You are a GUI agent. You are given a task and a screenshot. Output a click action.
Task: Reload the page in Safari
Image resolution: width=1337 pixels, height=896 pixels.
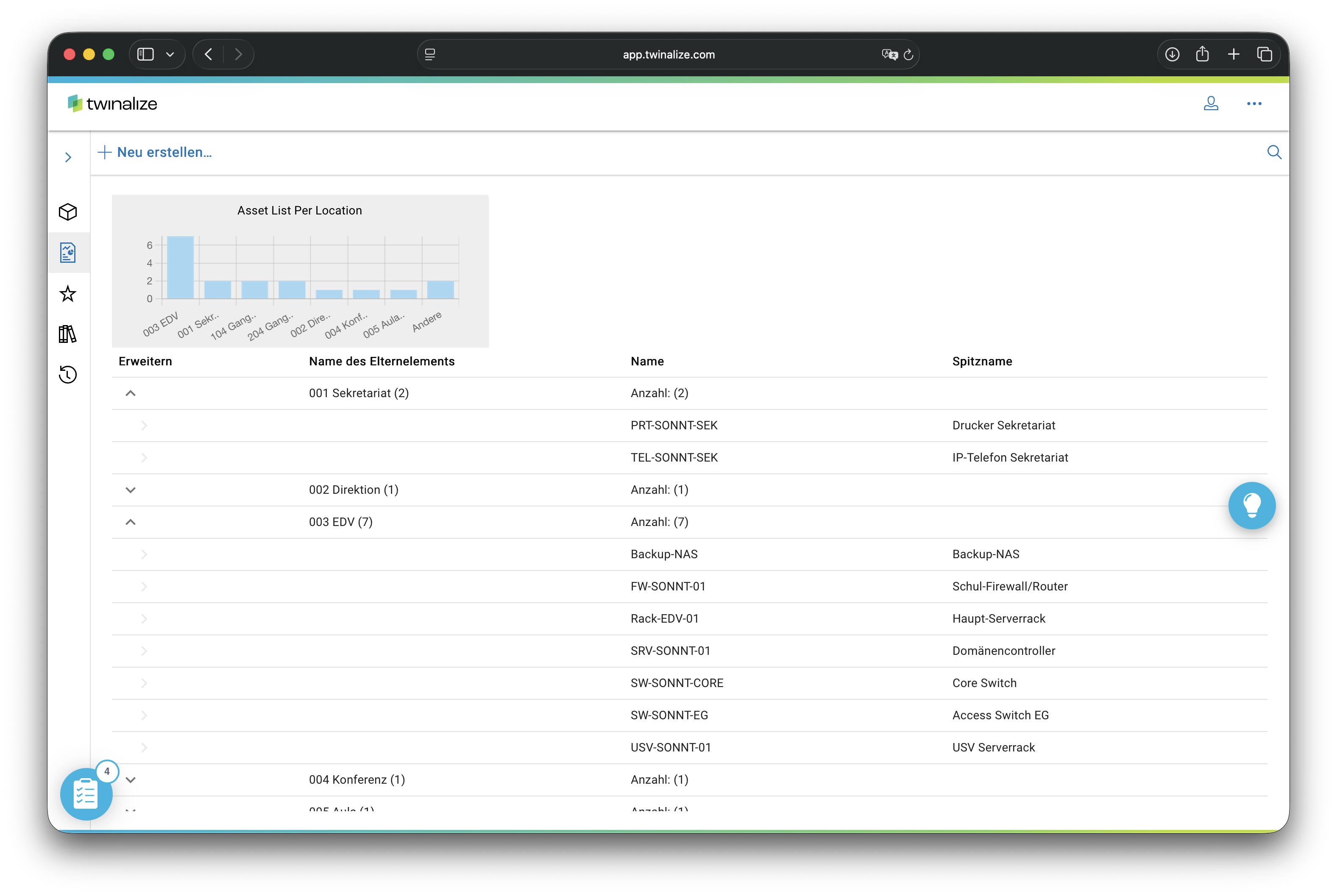(908, 55)
